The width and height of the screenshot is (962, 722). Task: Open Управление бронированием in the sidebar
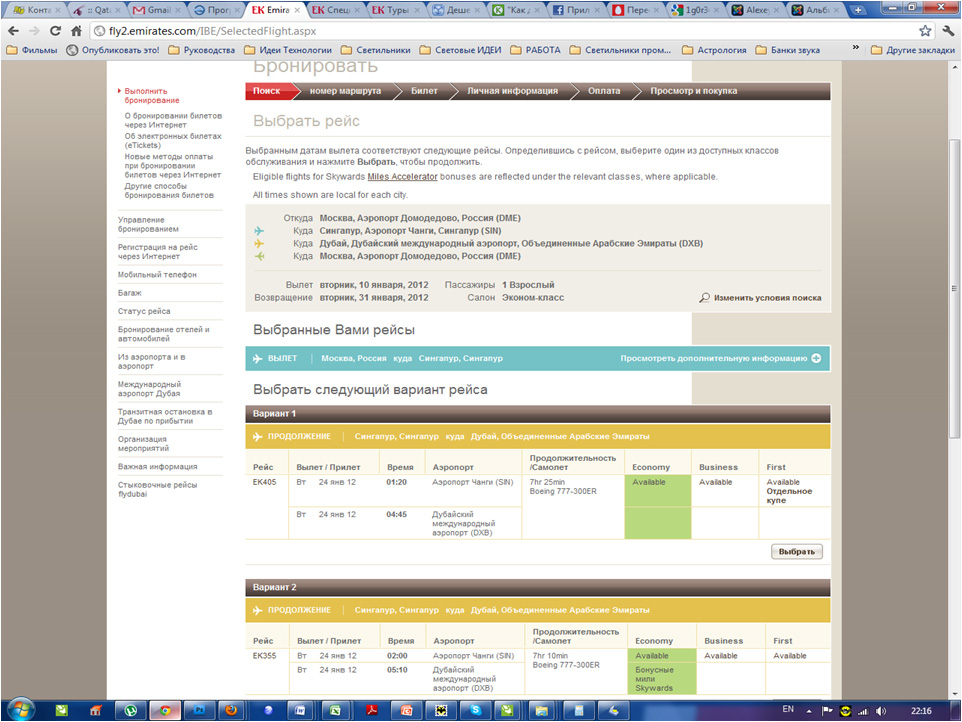[148, 225]
